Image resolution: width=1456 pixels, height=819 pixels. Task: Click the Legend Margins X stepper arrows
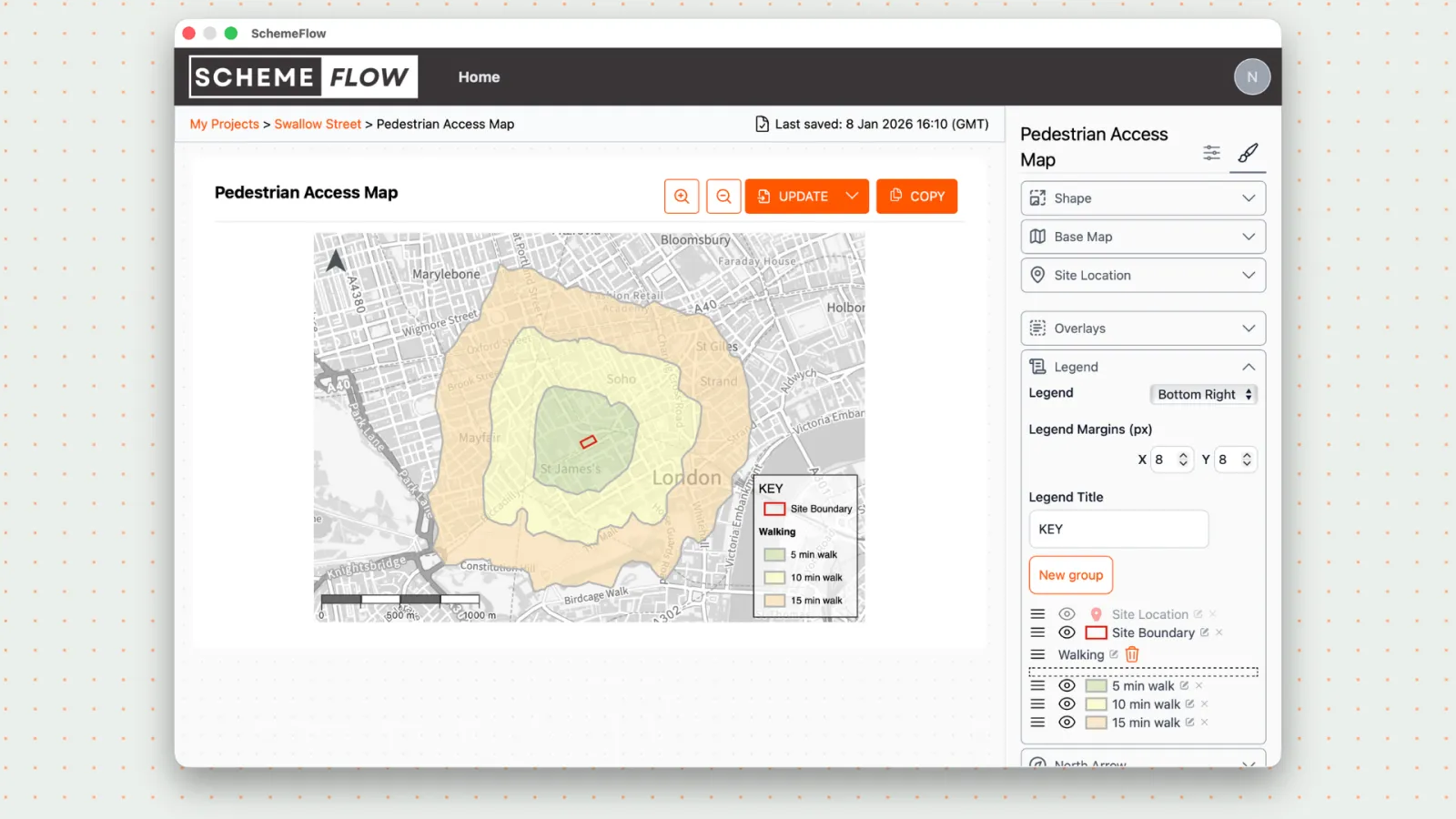[x=1183, y=460]
